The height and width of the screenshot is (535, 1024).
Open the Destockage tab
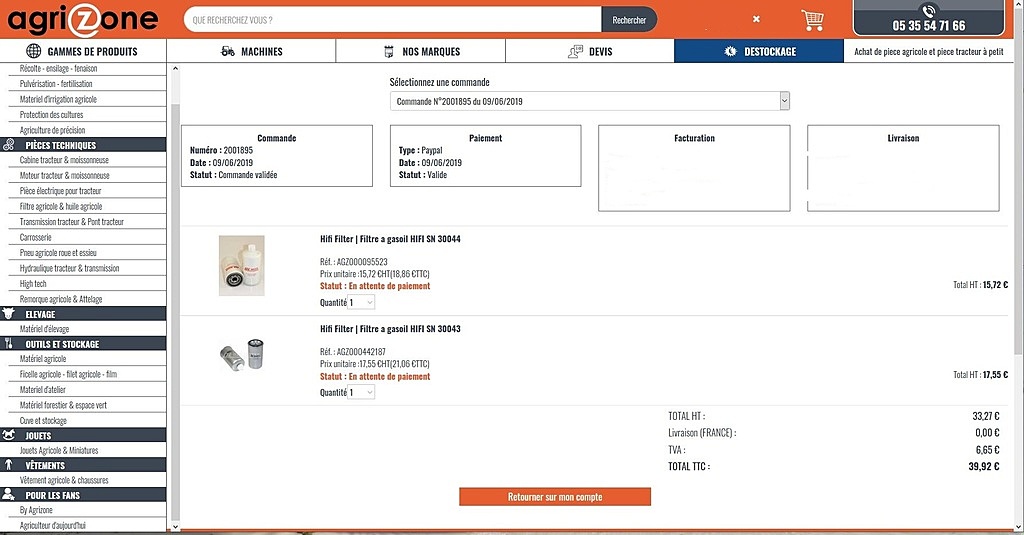click(759, 51)
